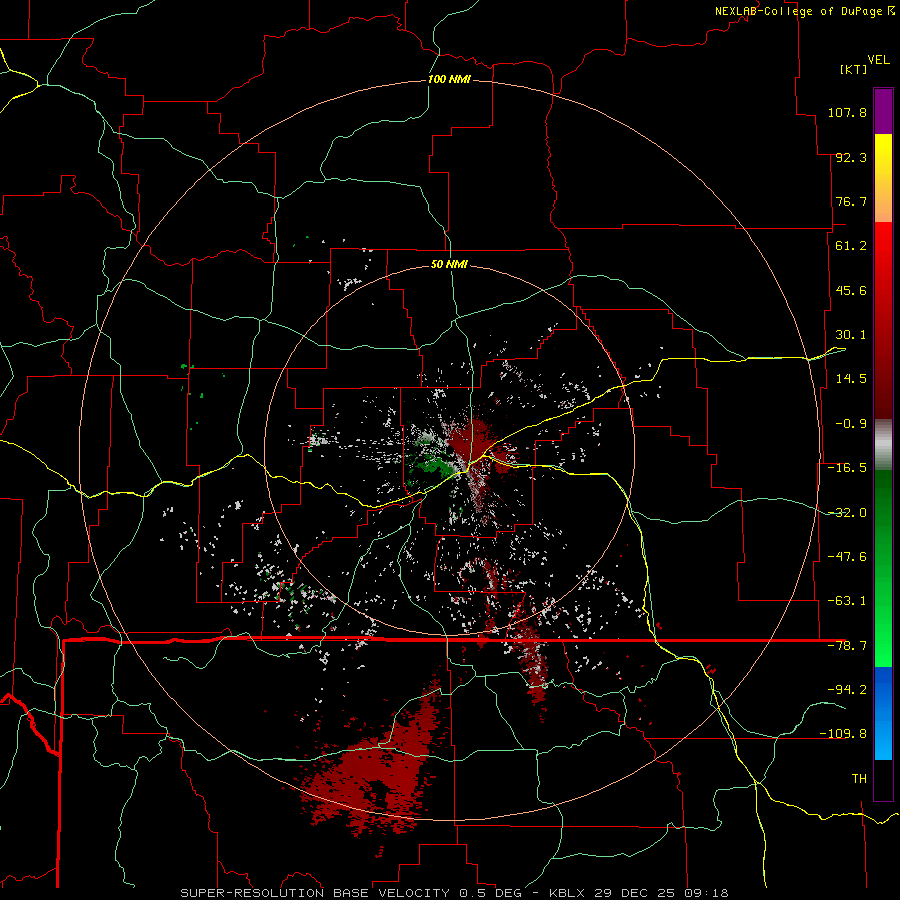This screenshot has width=900, height=900.
Task: Click the SUPER-RESOLUTION BASE VELOCITY caption
Action: pos(315,893)
